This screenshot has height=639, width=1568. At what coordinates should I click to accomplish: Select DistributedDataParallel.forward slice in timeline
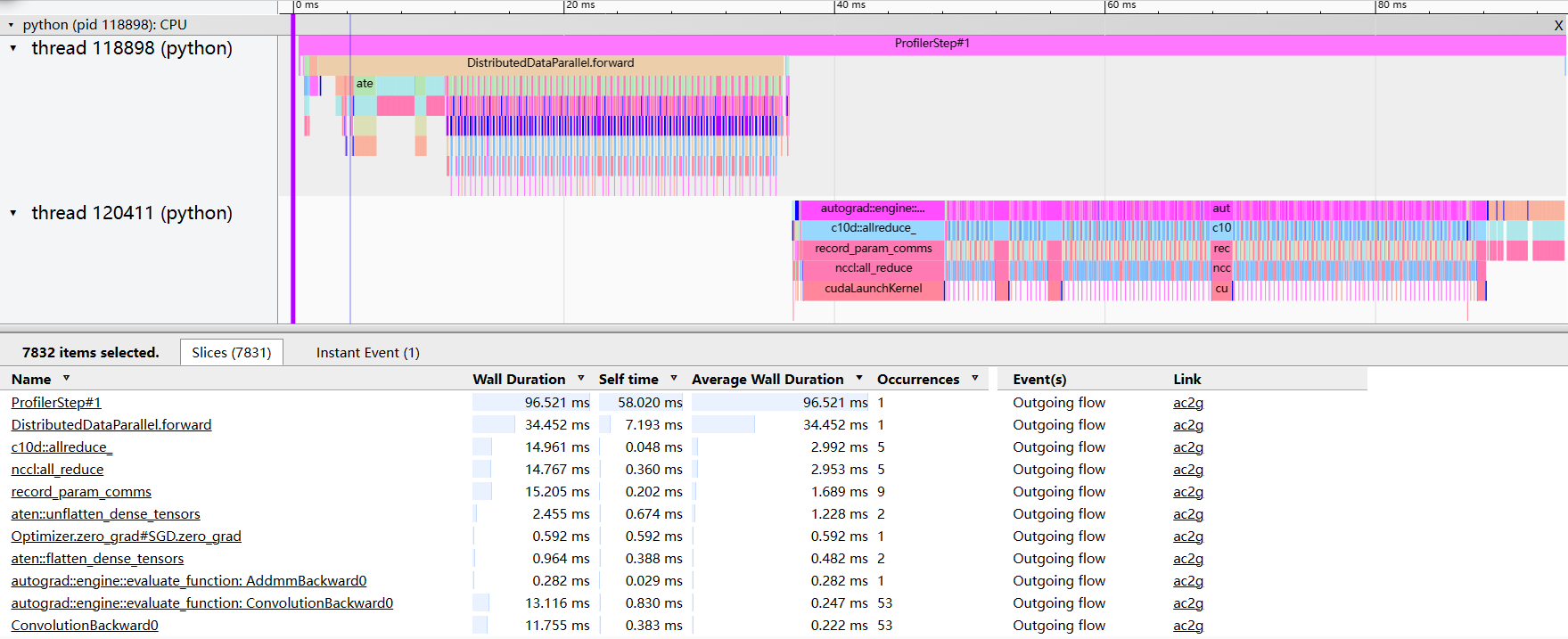pyautogui.click(x=550, y=63)
